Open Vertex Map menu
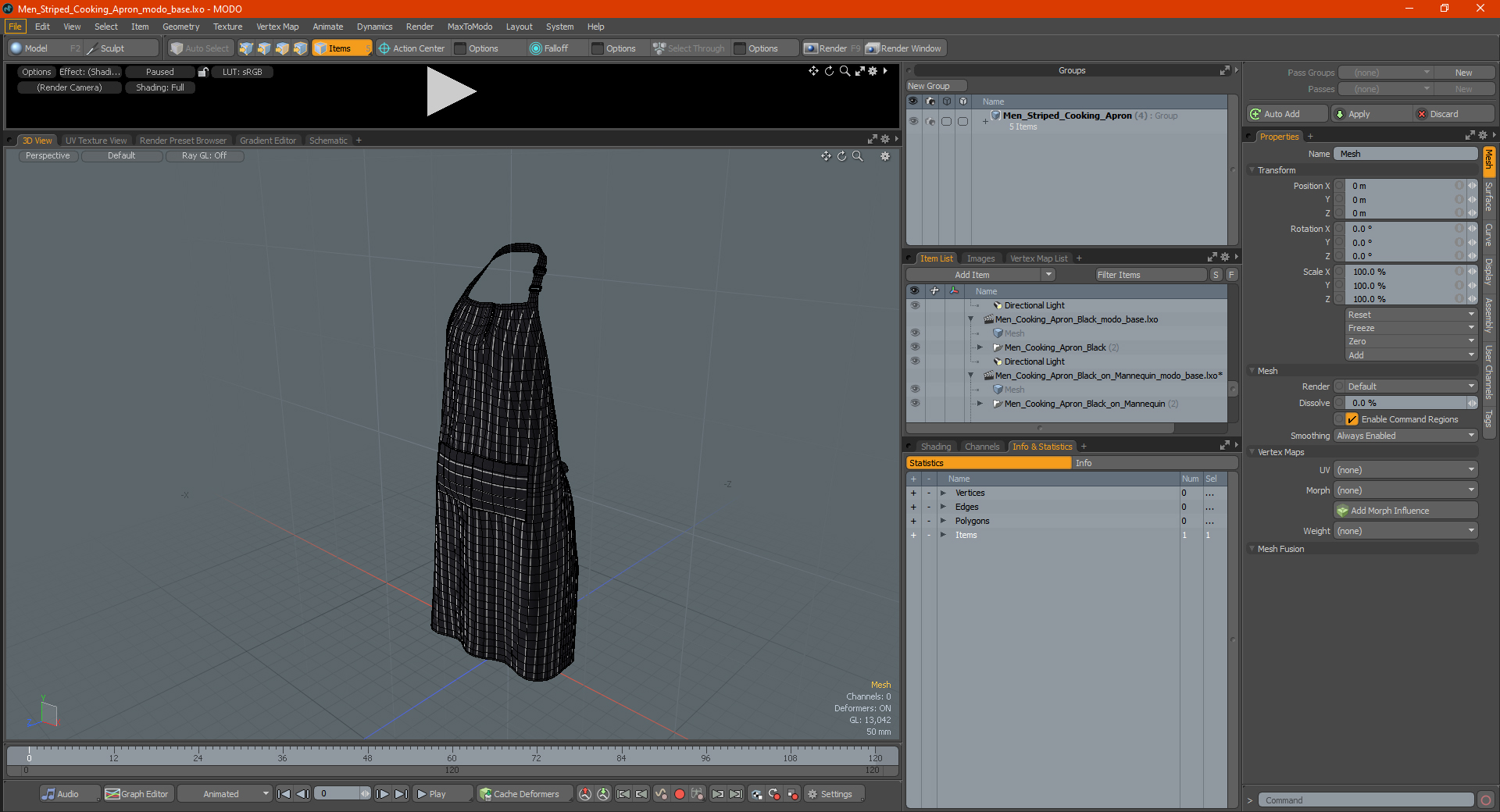Screen dimensions: 1500x812 coord(277,27)
